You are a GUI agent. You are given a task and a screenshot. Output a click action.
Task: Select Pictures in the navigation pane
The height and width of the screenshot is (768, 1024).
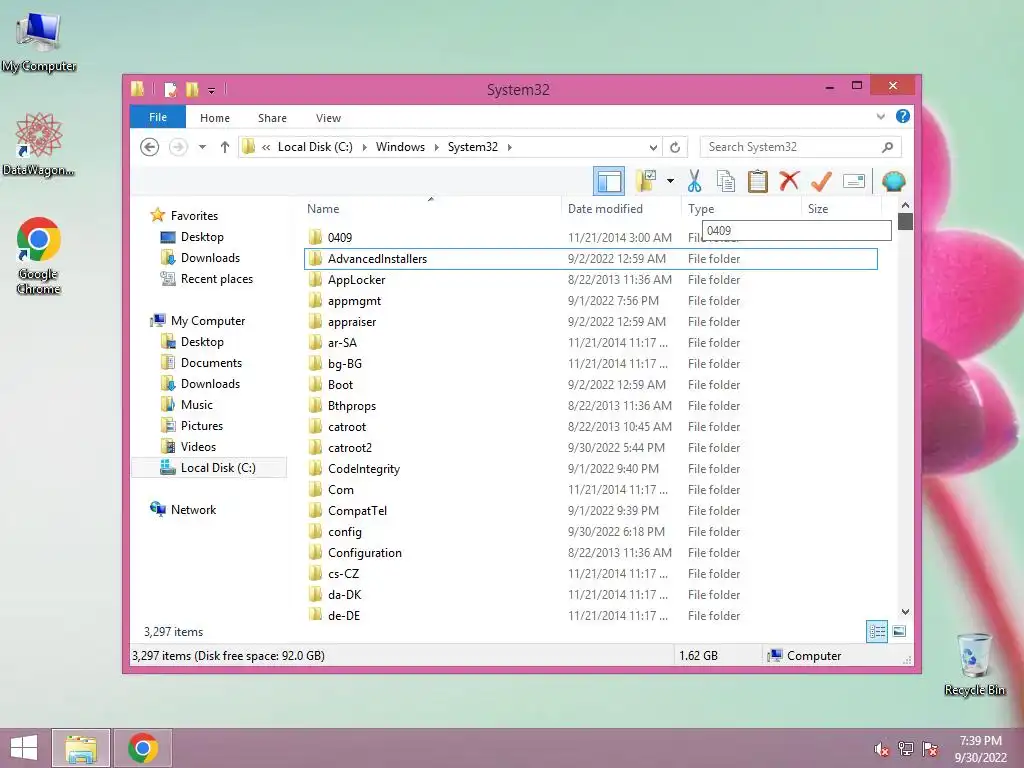[x=202, y=426]
